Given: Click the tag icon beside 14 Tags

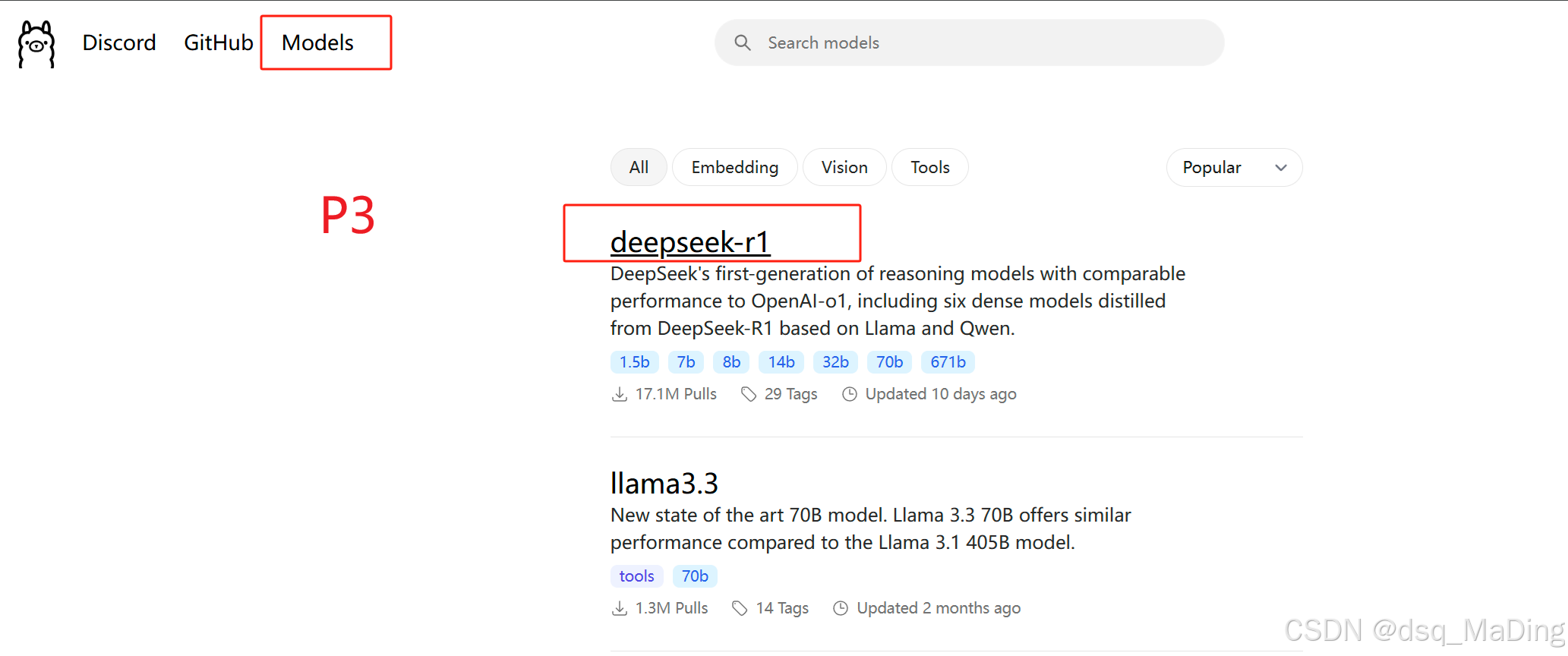Looking at the screenshot, I should coord(740,608).
